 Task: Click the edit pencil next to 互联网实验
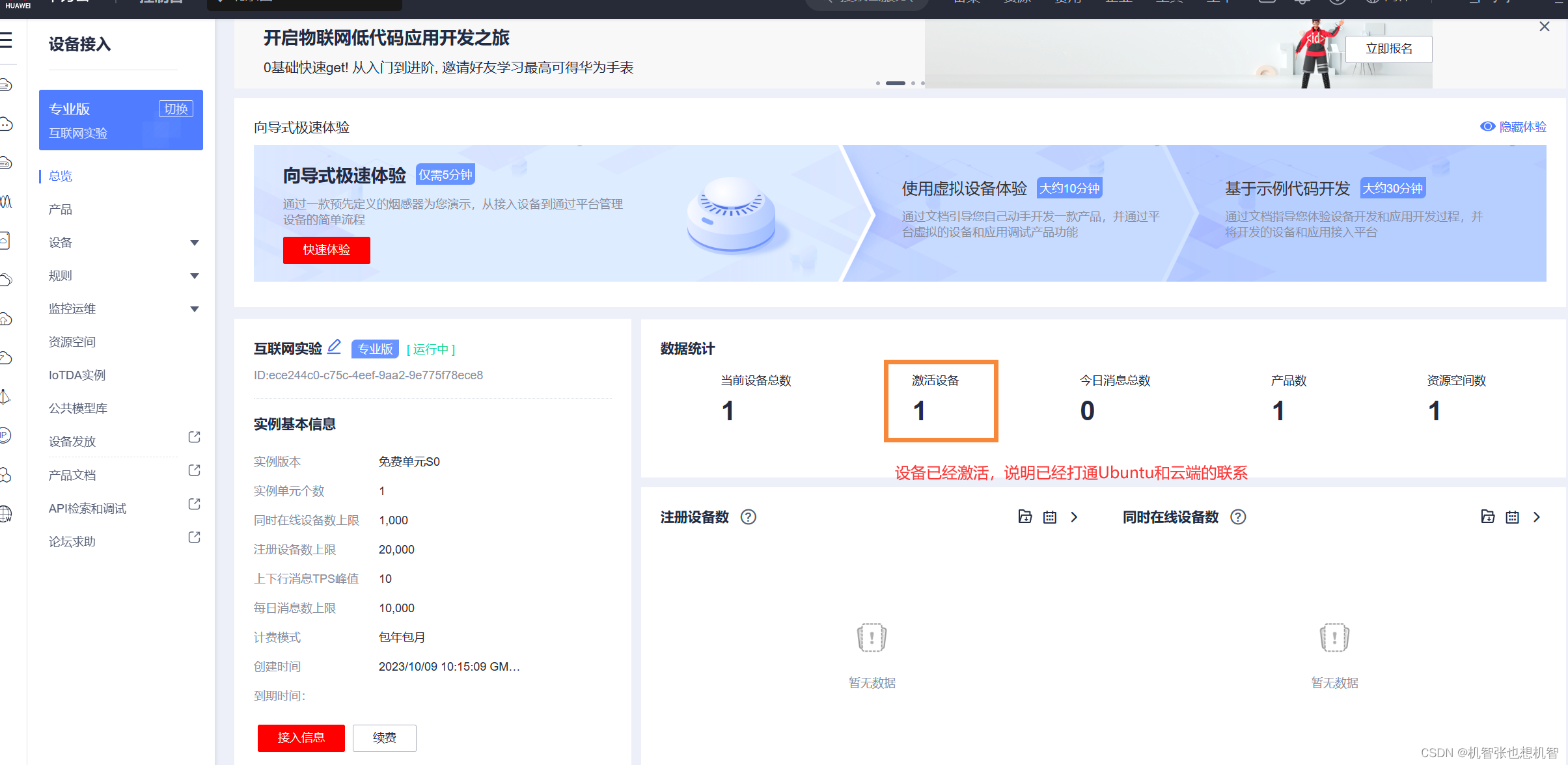coord(334,347)
